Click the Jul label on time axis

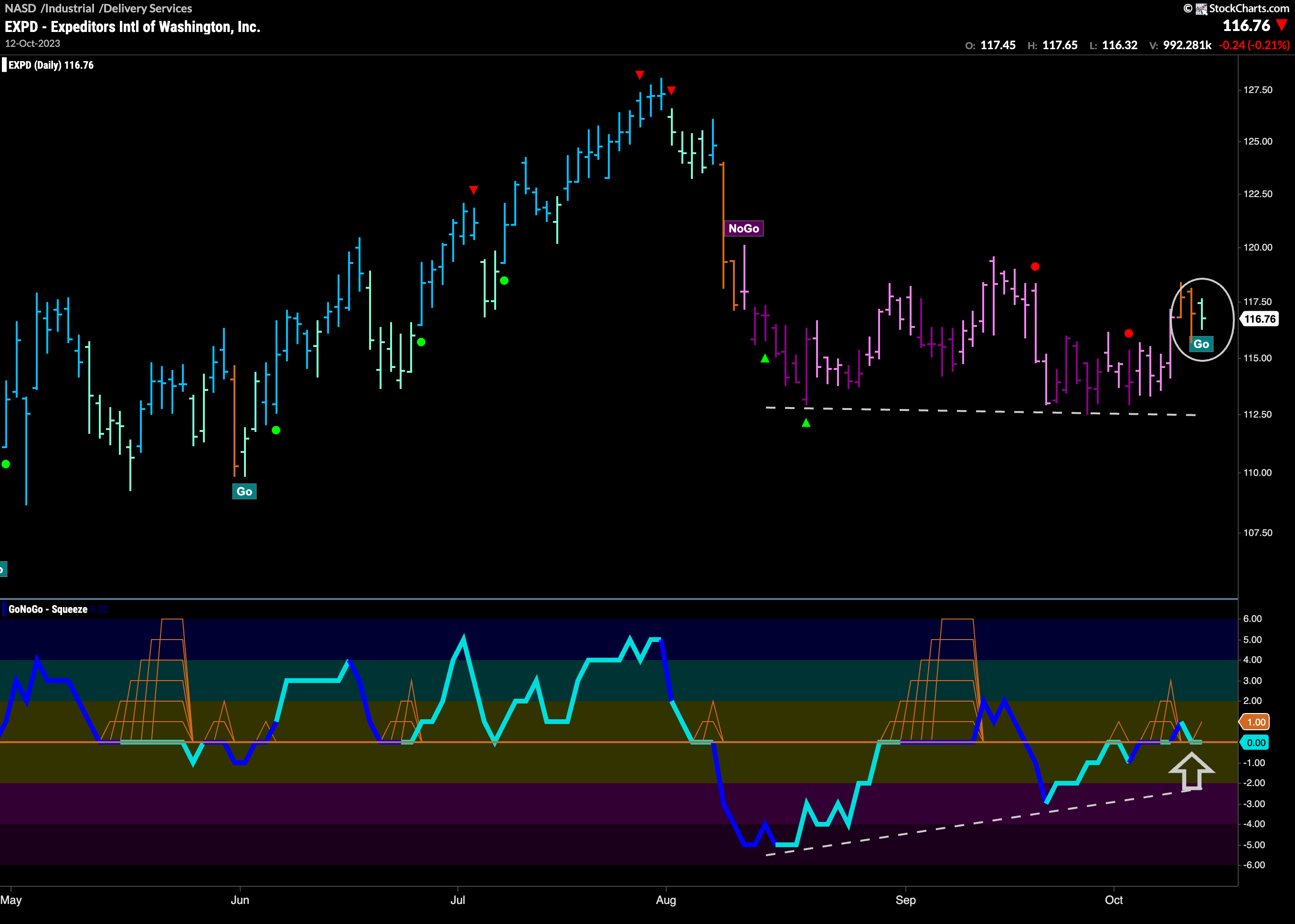(x=457, y=900)
